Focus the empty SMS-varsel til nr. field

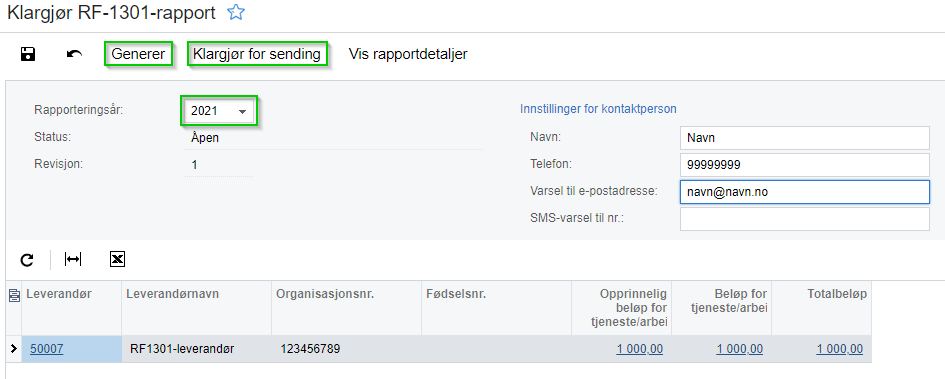[x=805, y=219]
